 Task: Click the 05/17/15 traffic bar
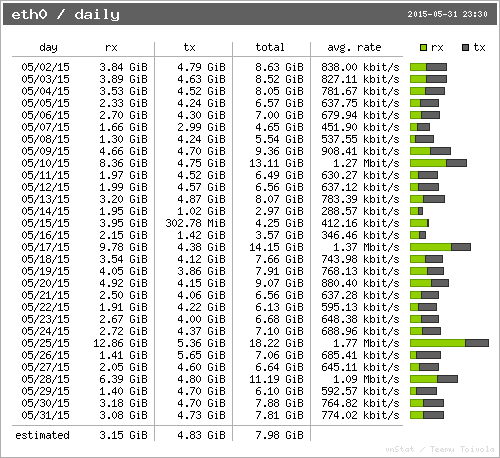point(440,247)
